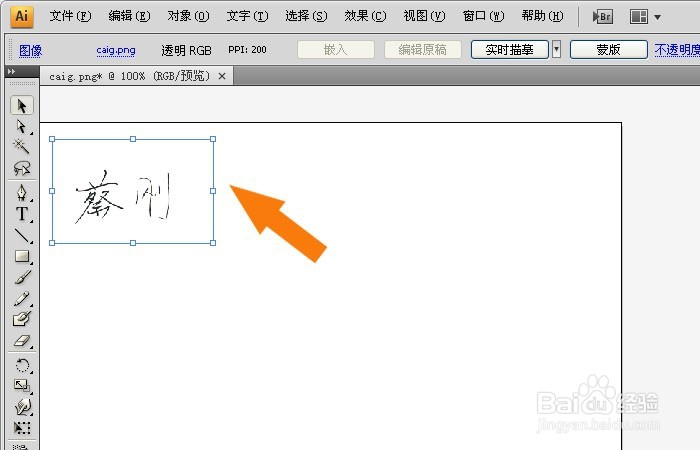The width and height of the screenshot is (700, 450).
Task: Select the Blob Brush tool
Action: pos(21,319)
